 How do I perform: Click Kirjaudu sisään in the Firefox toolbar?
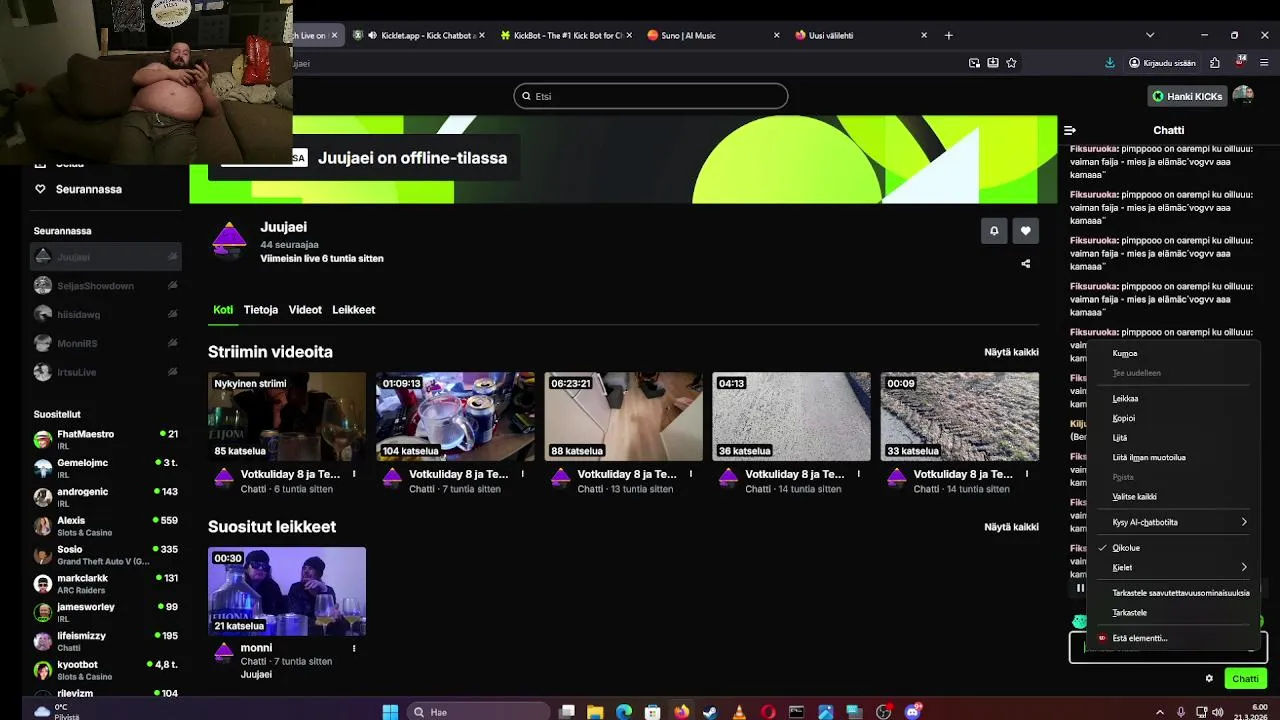(x=1162, y=63)
